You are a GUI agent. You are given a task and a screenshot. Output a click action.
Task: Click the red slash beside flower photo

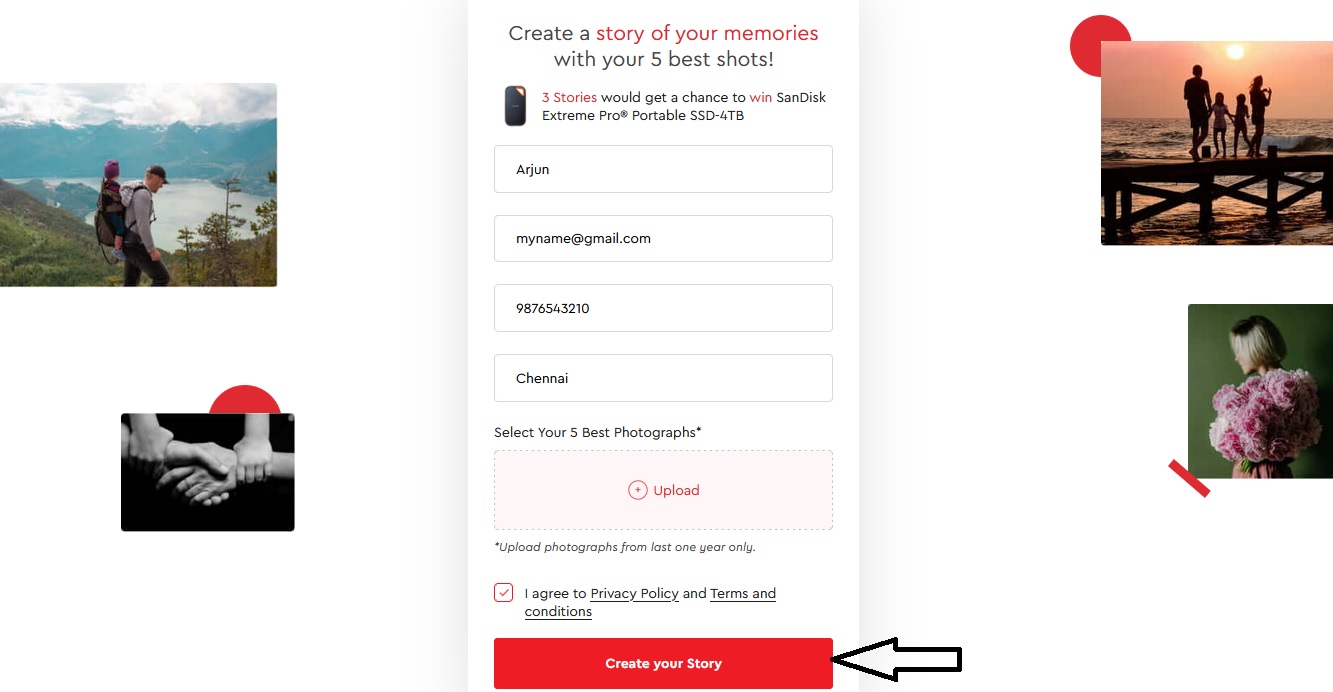coord(1189,478)
